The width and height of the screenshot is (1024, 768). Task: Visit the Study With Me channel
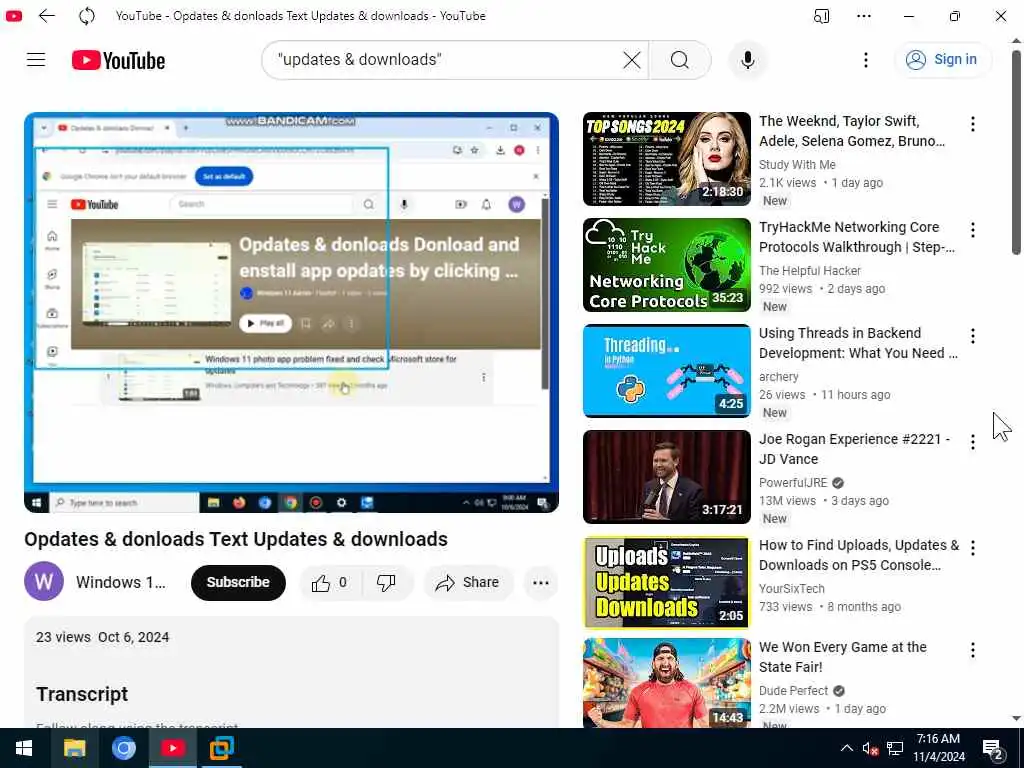(x=797, y=165)
